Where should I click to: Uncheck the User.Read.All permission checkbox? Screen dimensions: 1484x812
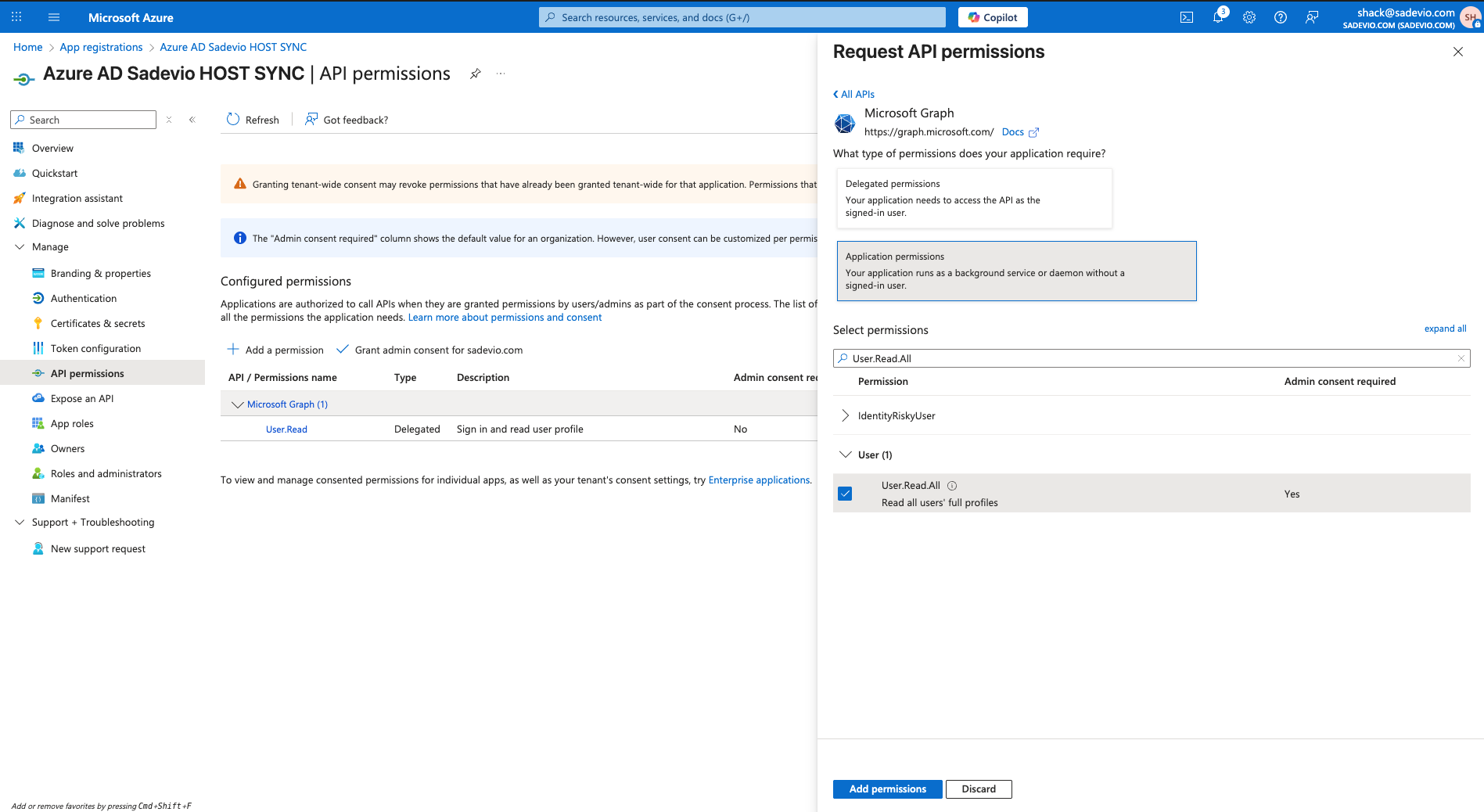[845, 494]
